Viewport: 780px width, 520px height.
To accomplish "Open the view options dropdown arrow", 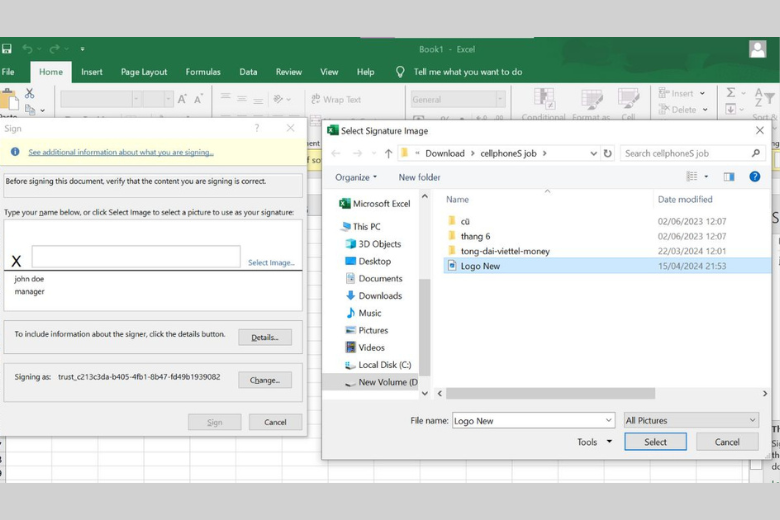I will coord(706,177).
